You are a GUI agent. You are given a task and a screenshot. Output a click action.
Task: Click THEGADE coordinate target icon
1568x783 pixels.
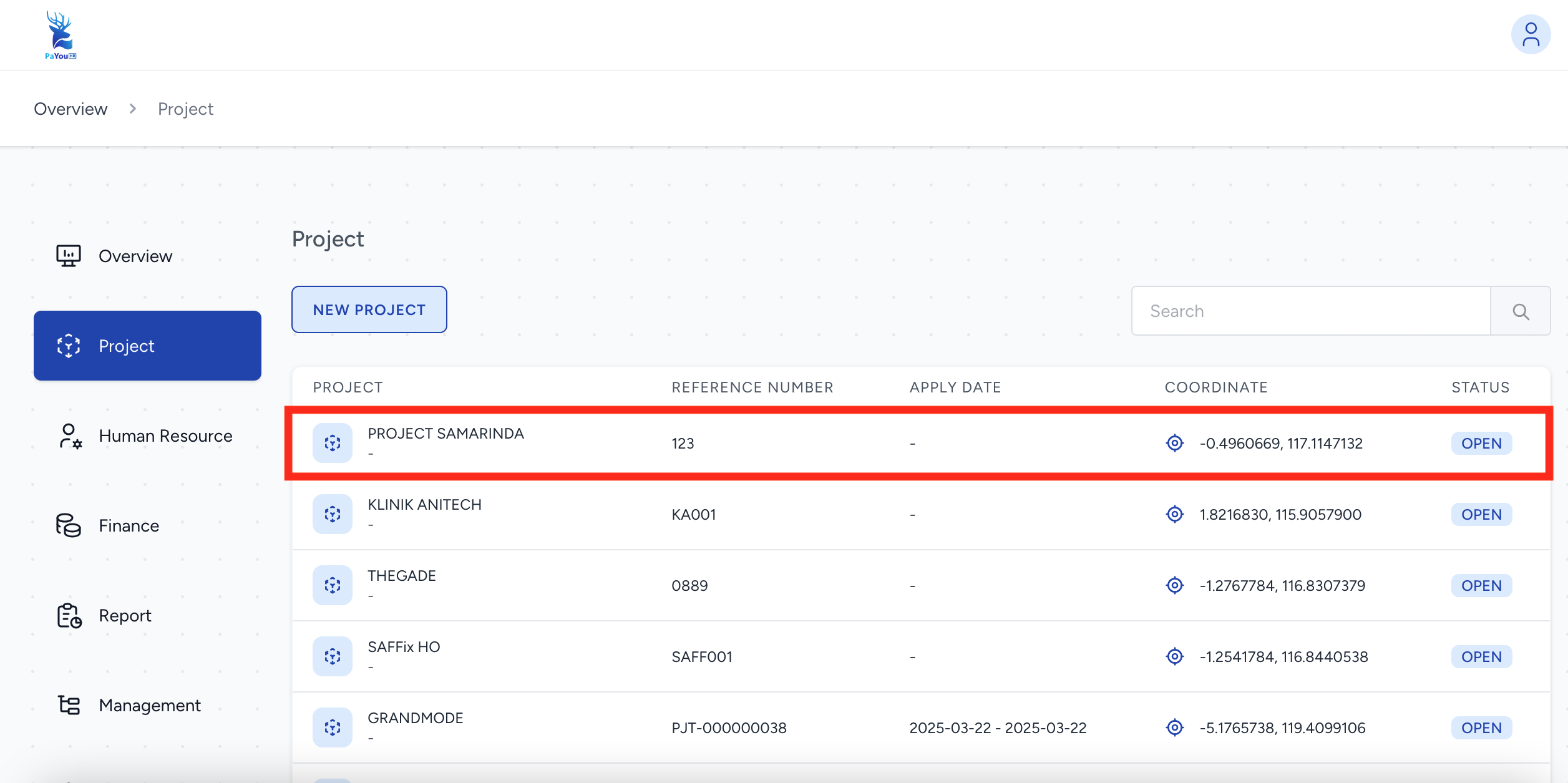pyautogui.click(x=1174, y=585)
